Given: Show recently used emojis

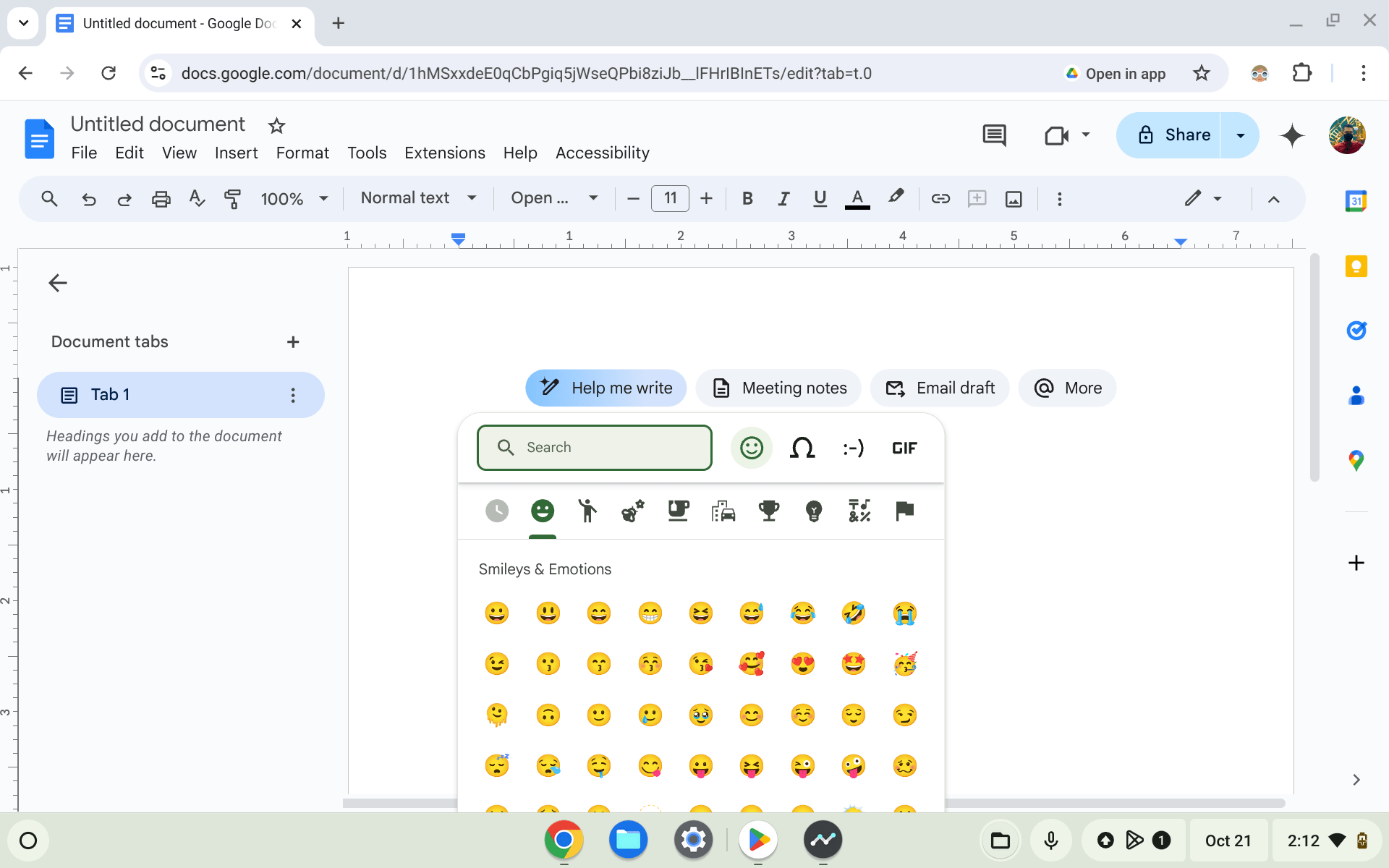Looking at the screenshot, I should [497, 511].
